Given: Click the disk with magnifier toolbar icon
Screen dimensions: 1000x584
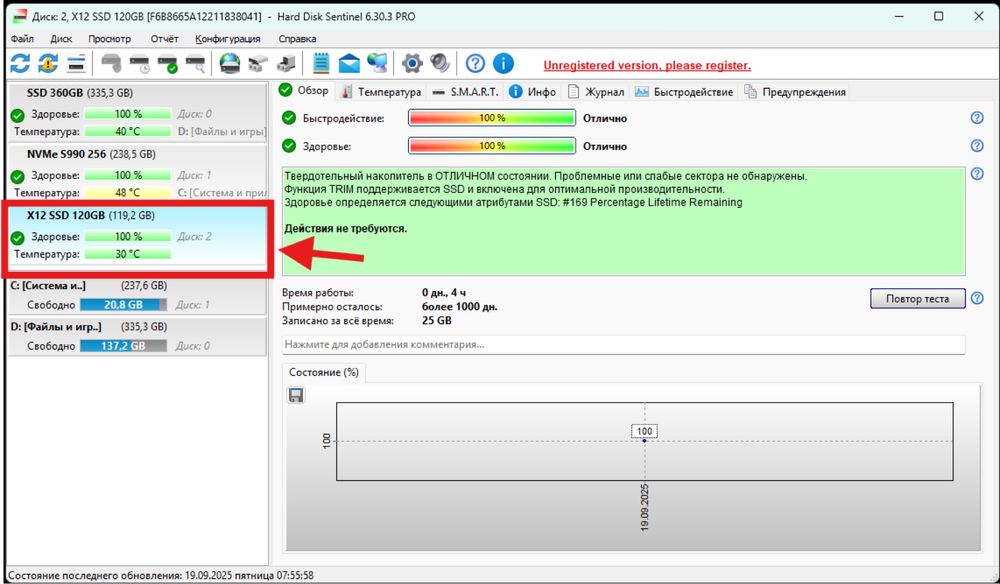Looking at the screenshot, I should tap(195, 63).
